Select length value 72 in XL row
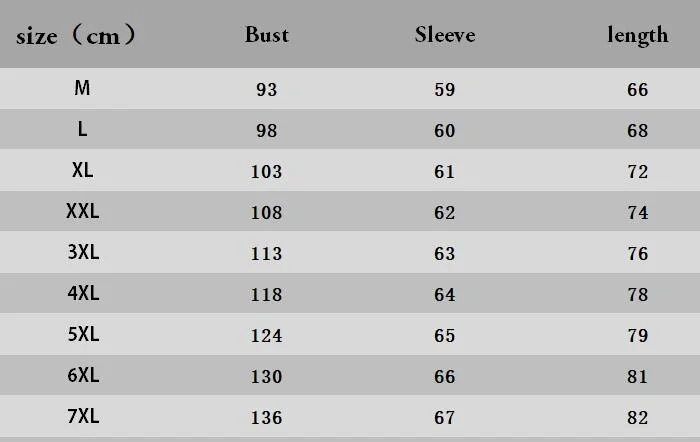 [x=638, y=172]
